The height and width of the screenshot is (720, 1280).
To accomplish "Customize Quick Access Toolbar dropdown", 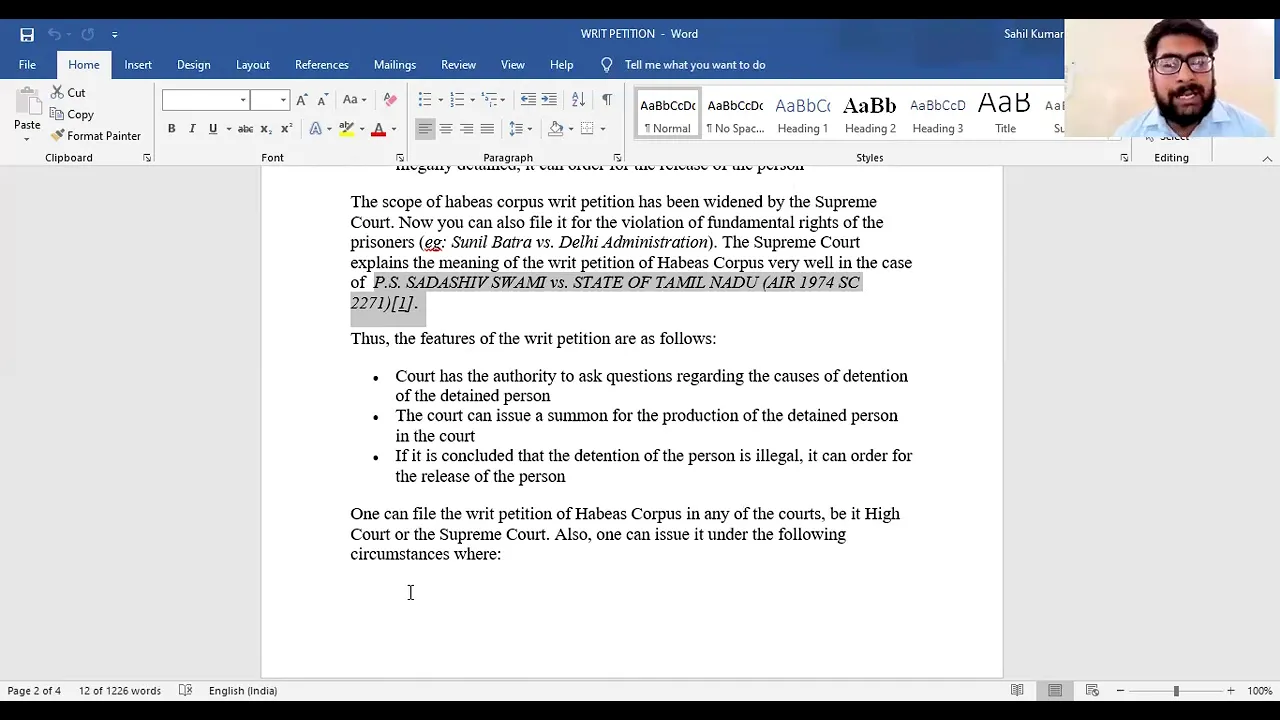I will point(115,34).
